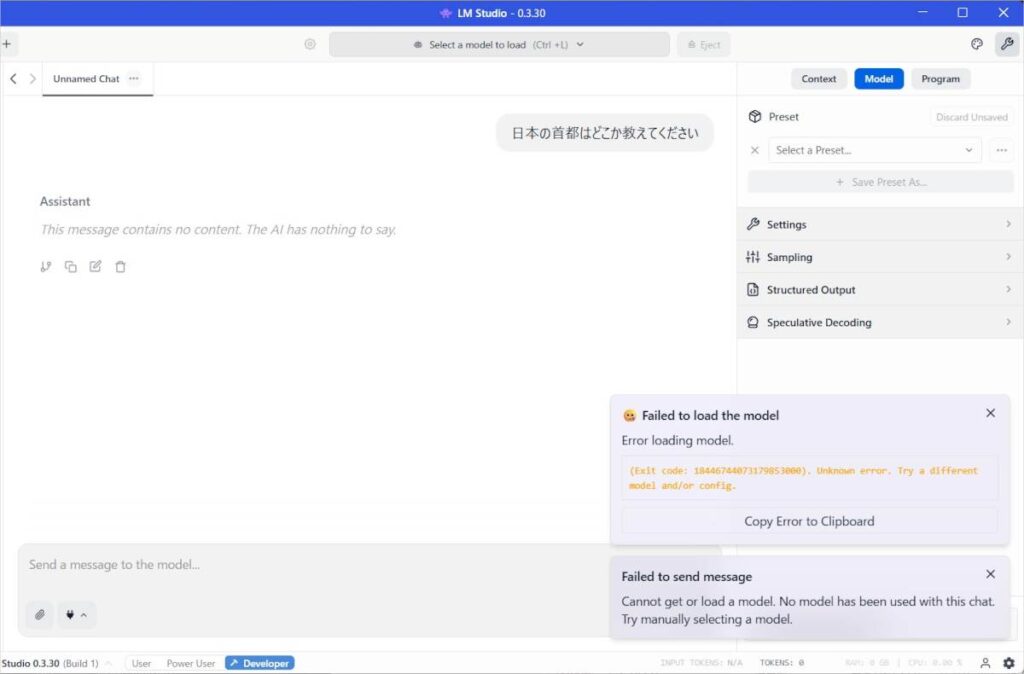Screen dimensions: 1024x674
Task: Click the paperclip attach file icon
Action: pyautogui.click(x=40, y=614)
